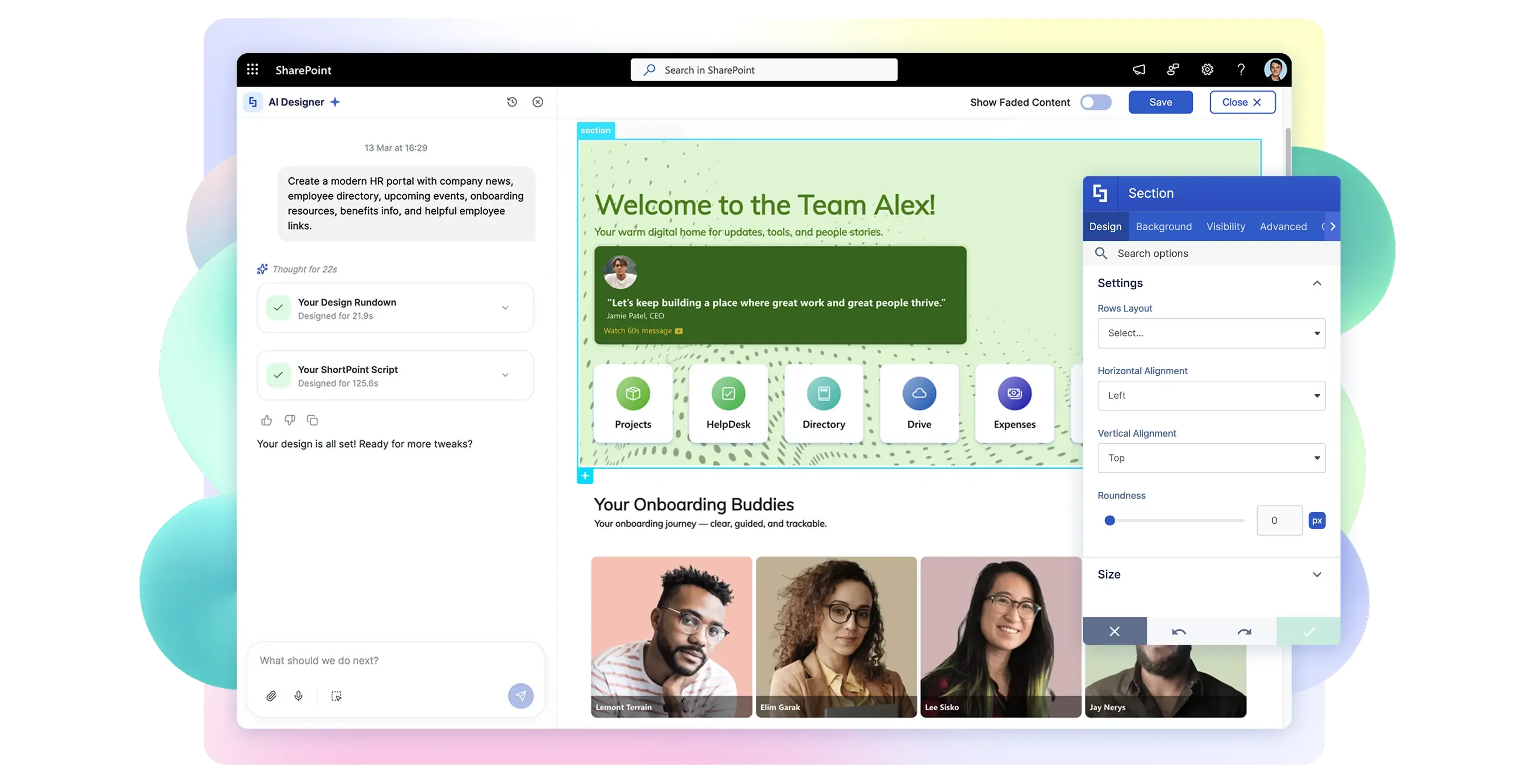
Task: Click the undo arrow in the Section panel
Action: (1179, 632)
